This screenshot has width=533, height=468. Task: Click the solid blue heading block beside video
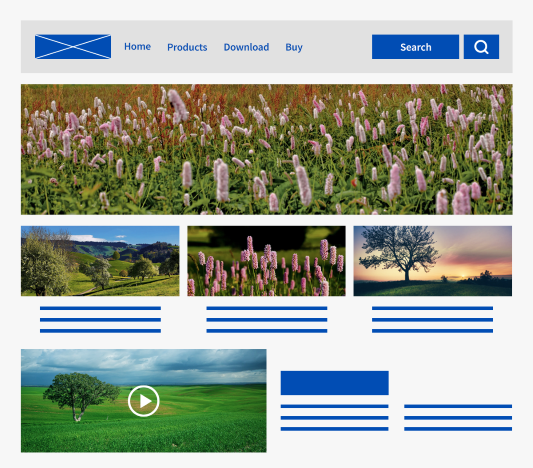[x=334, y=383]
